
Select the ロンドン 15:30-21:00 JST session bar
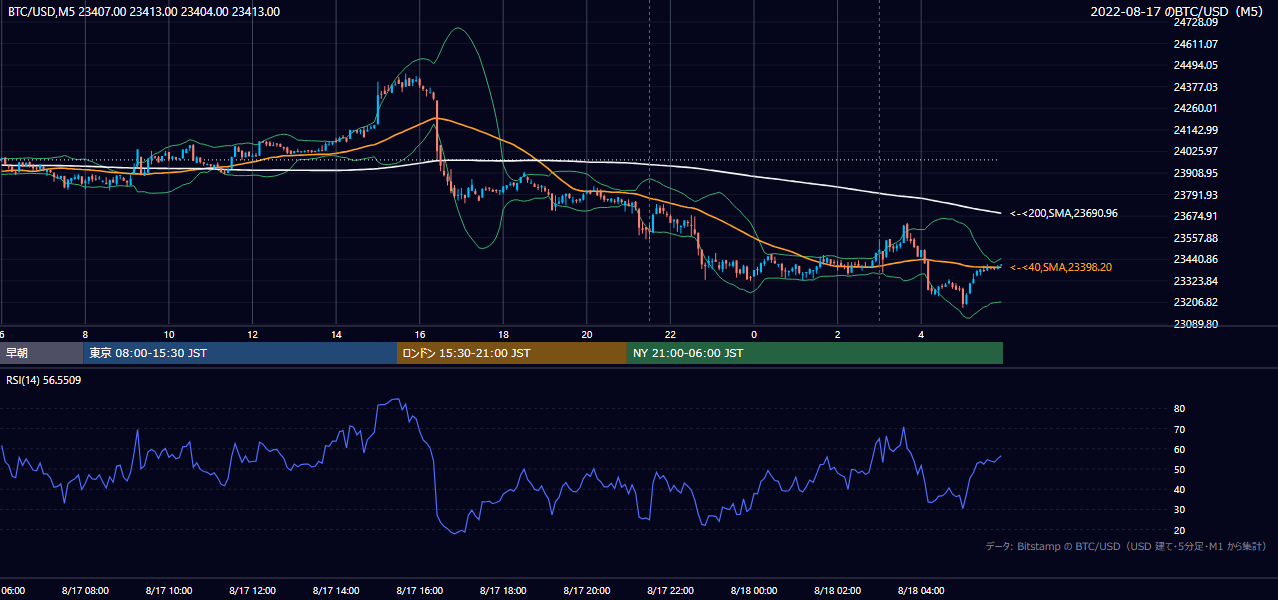tap(512, 353)
